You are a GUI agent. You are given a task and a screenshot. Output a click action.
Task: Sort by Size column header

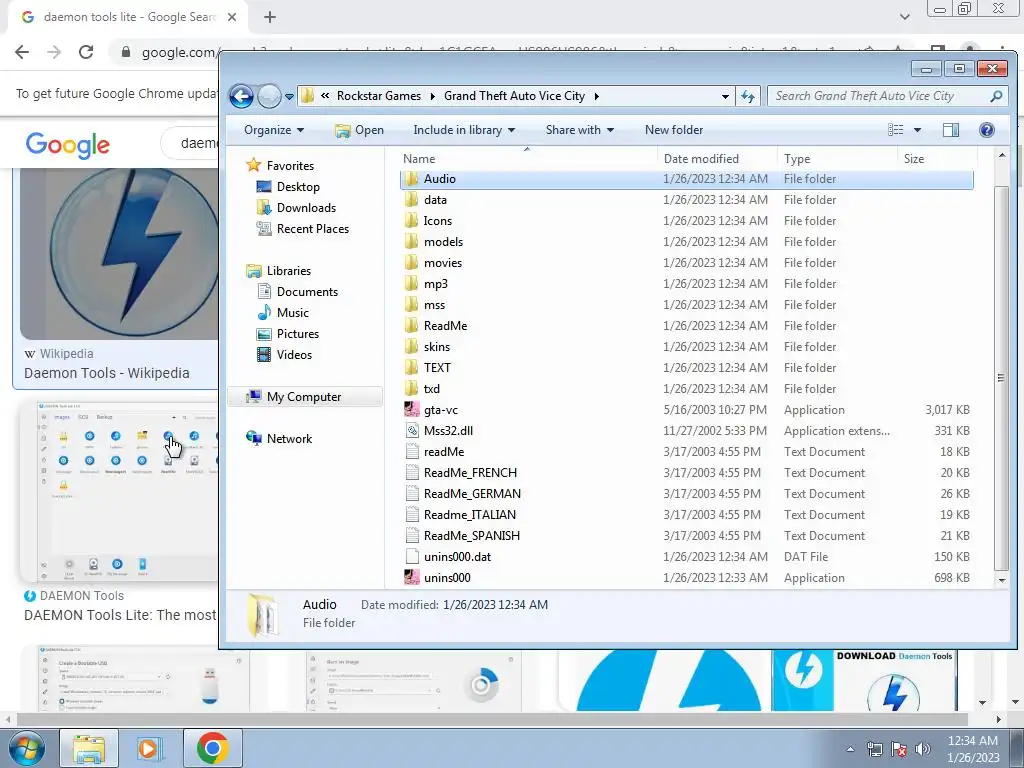tap(938, 159)
